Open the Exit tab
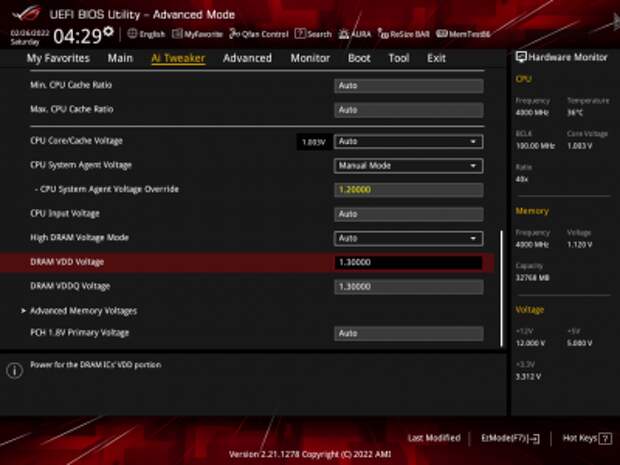 pos(436,58)
